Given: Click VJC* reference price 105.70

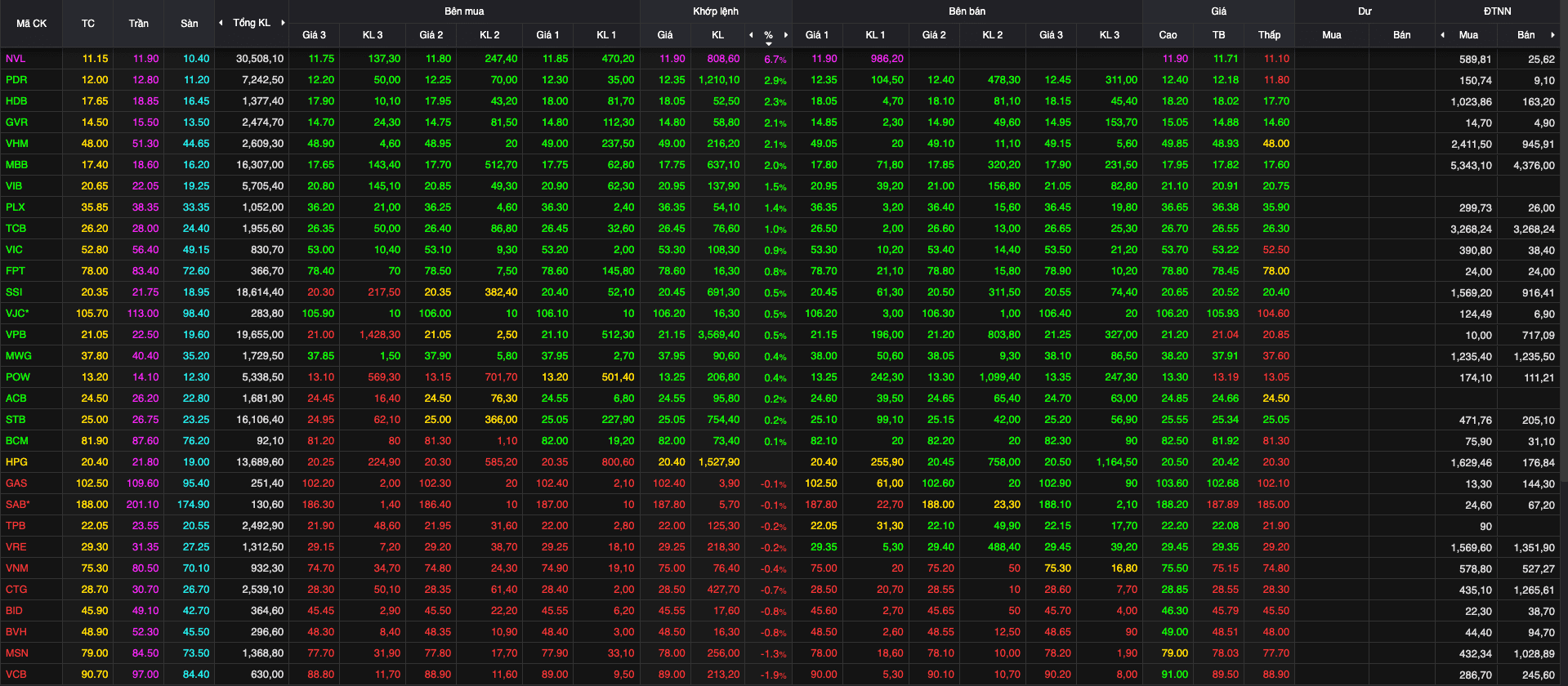Looking at the screenshot, I should click(92, 314).
